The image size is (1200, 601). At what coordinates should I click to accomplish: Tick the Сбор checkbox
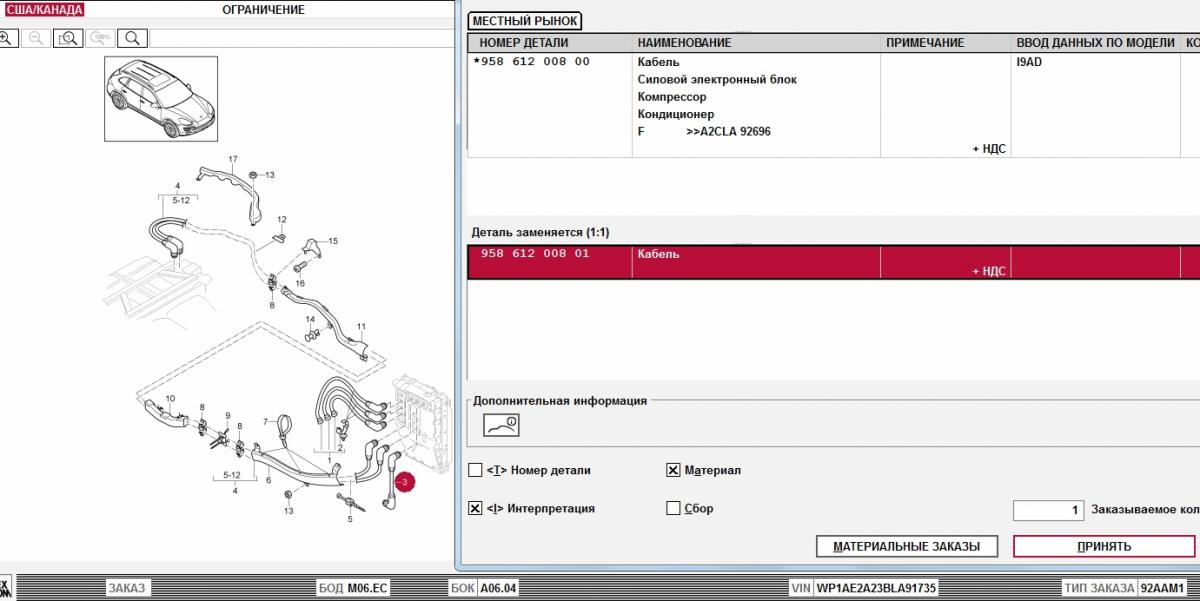tap(673, 508)
